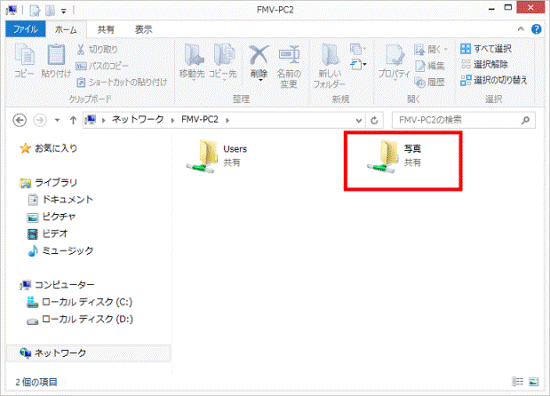Click the Up one level arrow

click(x=73, y=120)
